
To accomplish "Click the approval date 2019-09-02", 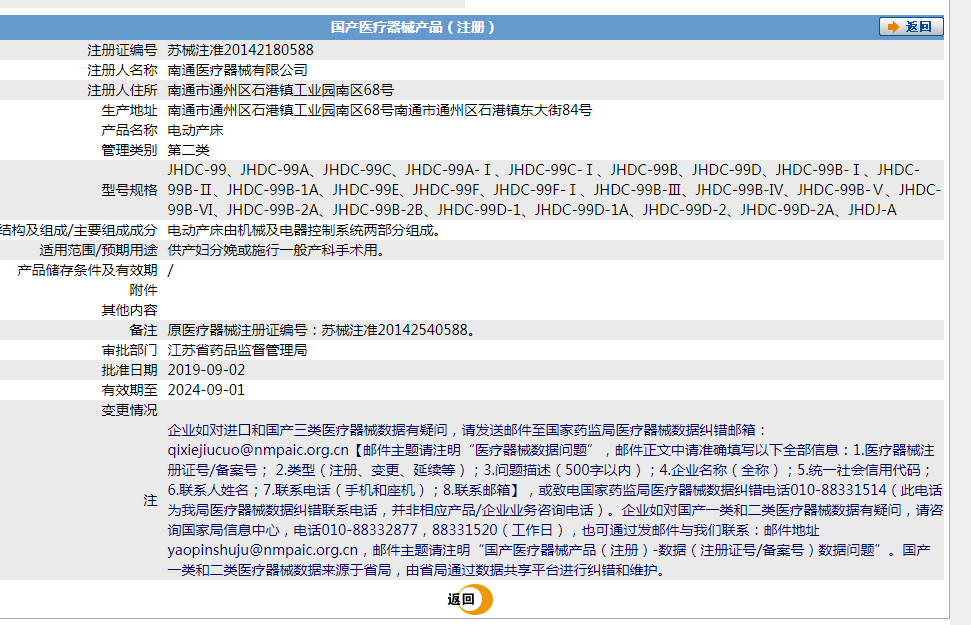I will (x=206, y=370).
